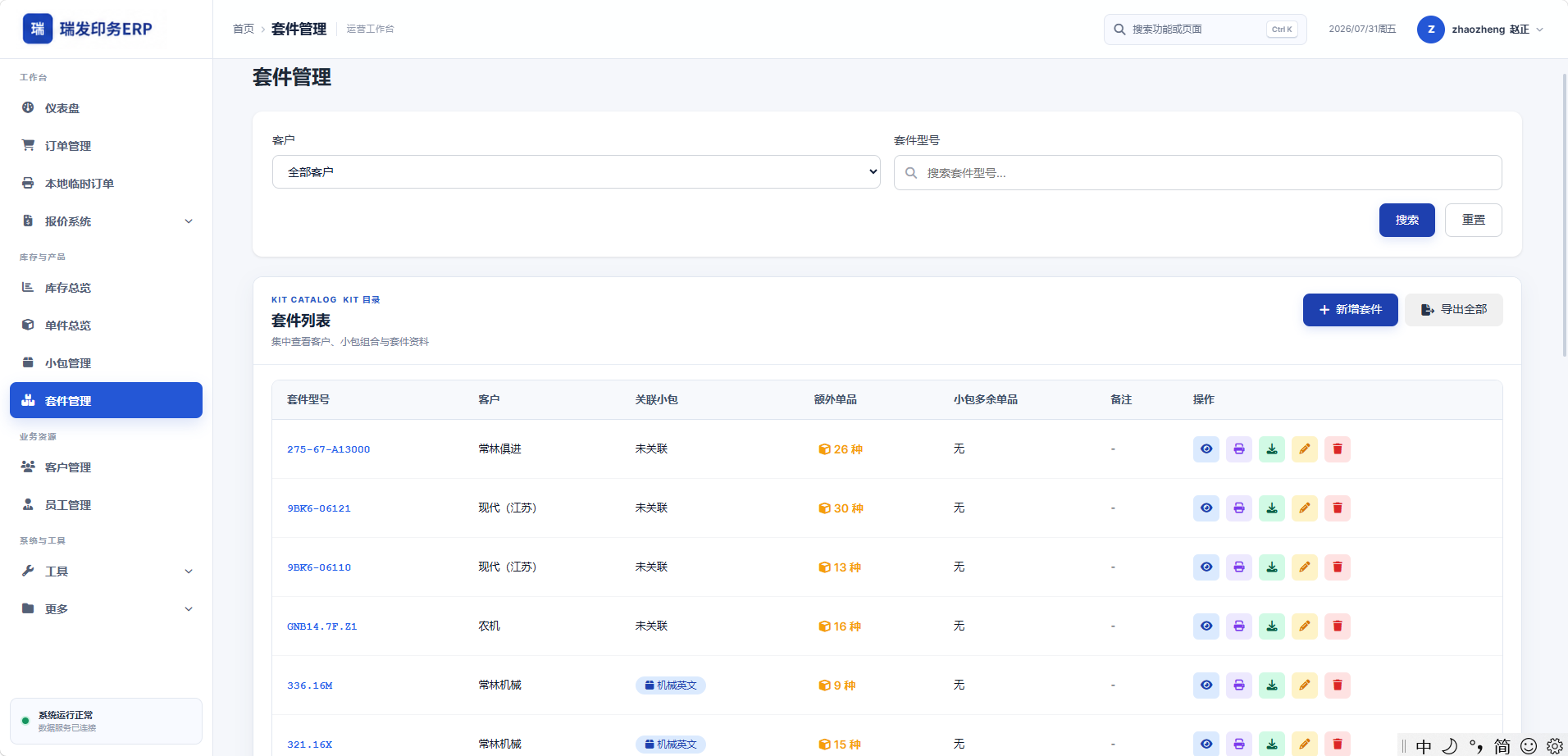
Task: View details of kit GNB14.7F.Z1
Action: click(x=1206, y=626)
